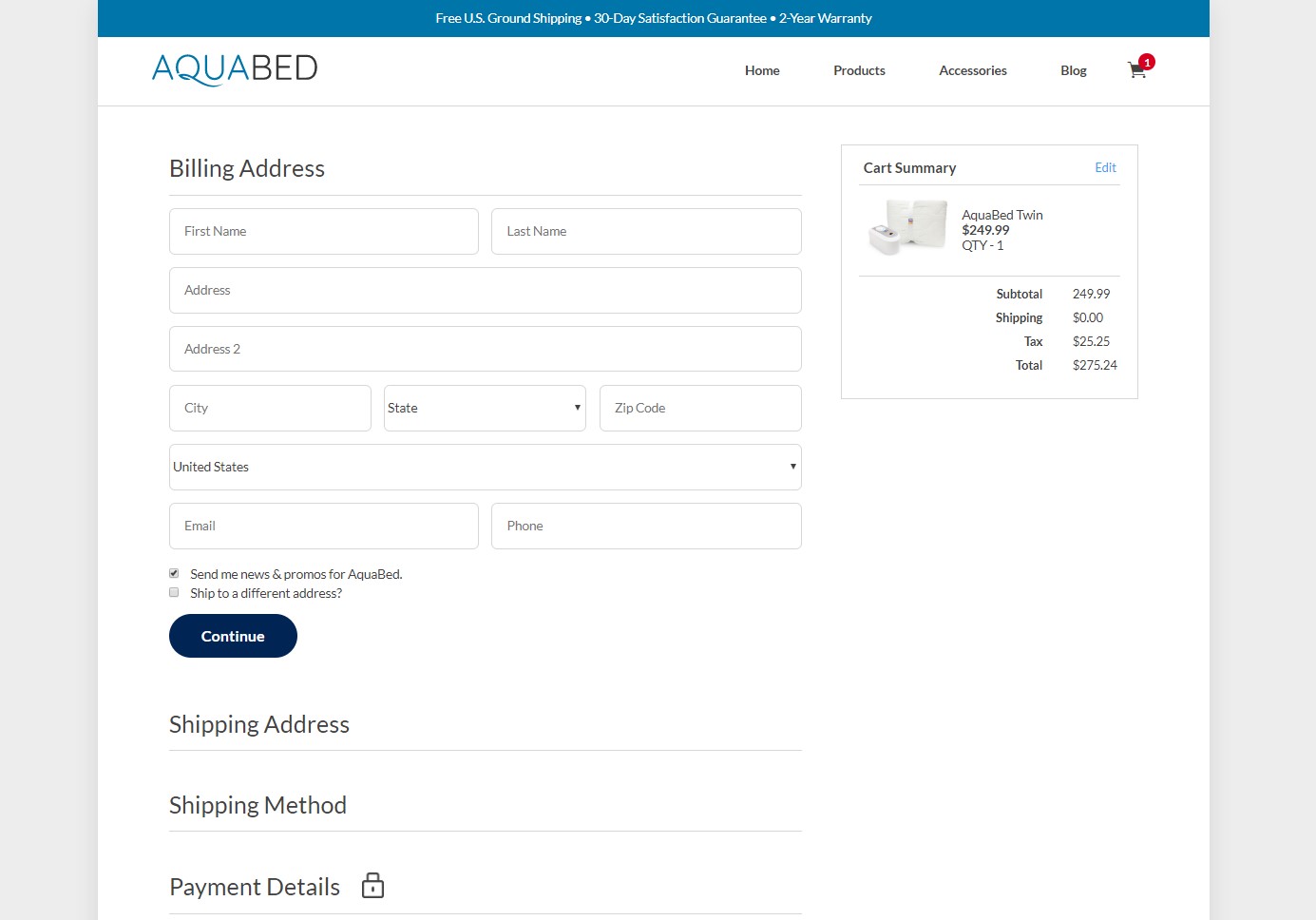1316x920 pixels.
Task: Click into the Address 2 field
Action: coord(486,349)
